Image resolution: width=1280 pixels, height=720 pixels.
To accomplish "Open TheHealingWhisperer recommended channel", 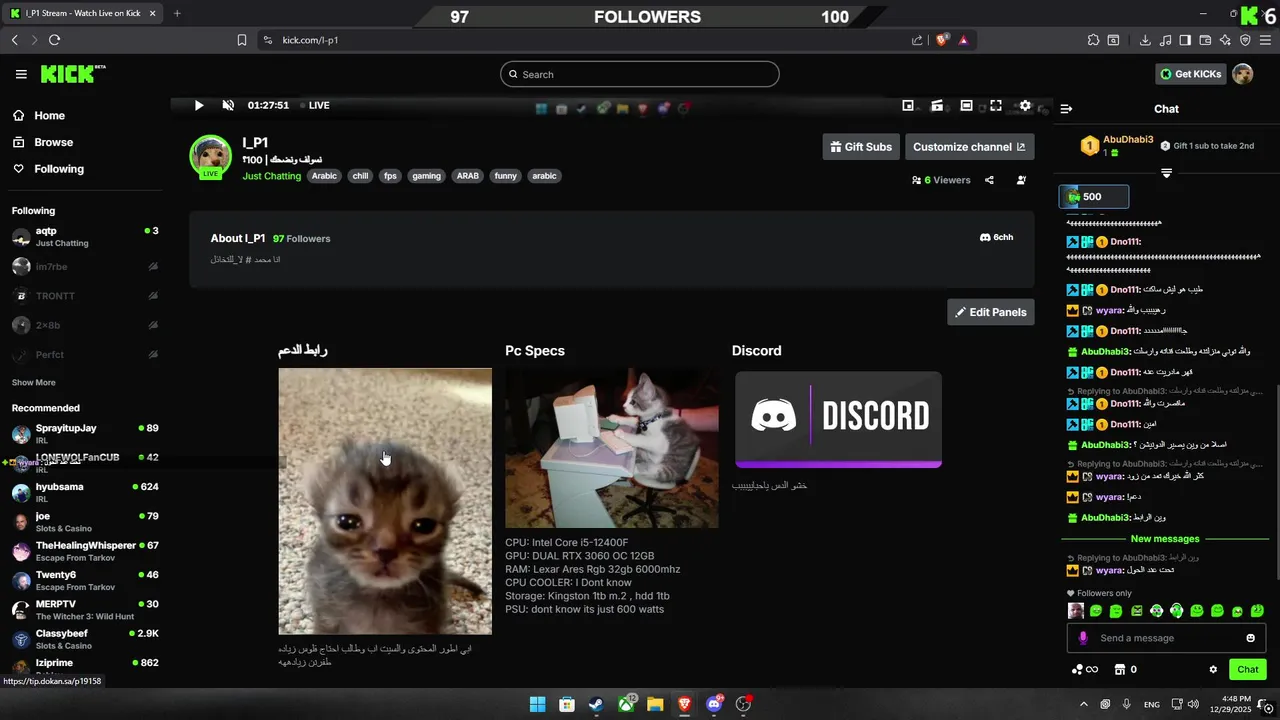I will click(84, 551).
